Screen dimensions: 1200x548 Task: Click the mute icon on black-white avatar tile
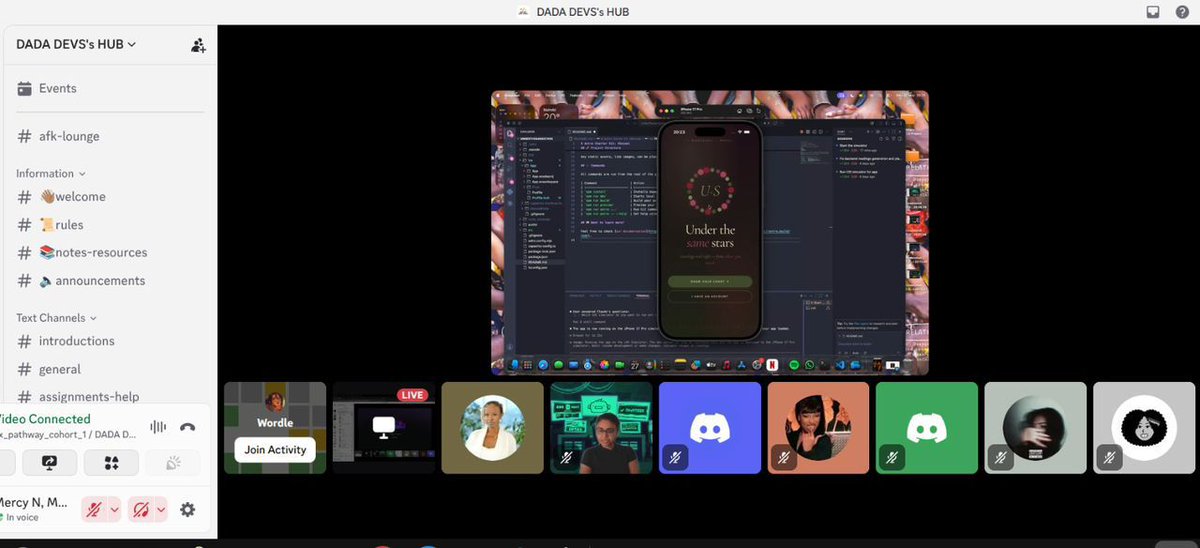pos(1110,458)
